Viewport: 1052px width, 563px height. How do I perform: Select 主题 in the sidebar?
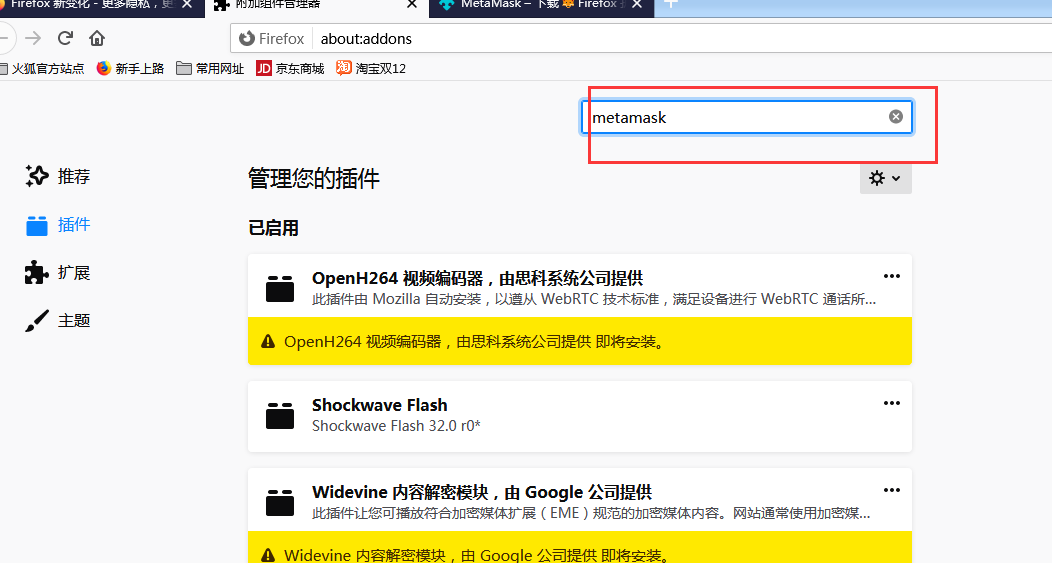[x=58, y=321]
